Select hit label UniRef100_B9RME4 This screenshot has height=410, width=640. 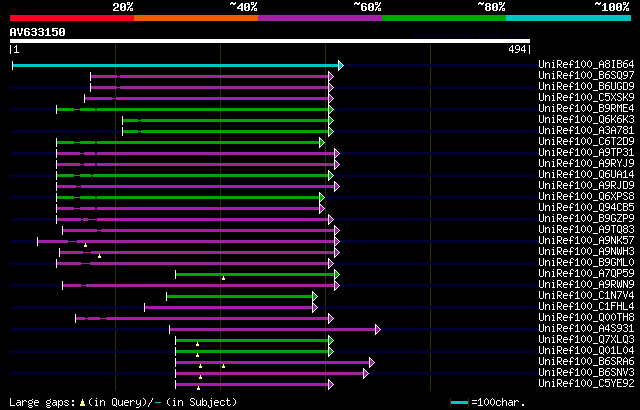click(586, 109)
